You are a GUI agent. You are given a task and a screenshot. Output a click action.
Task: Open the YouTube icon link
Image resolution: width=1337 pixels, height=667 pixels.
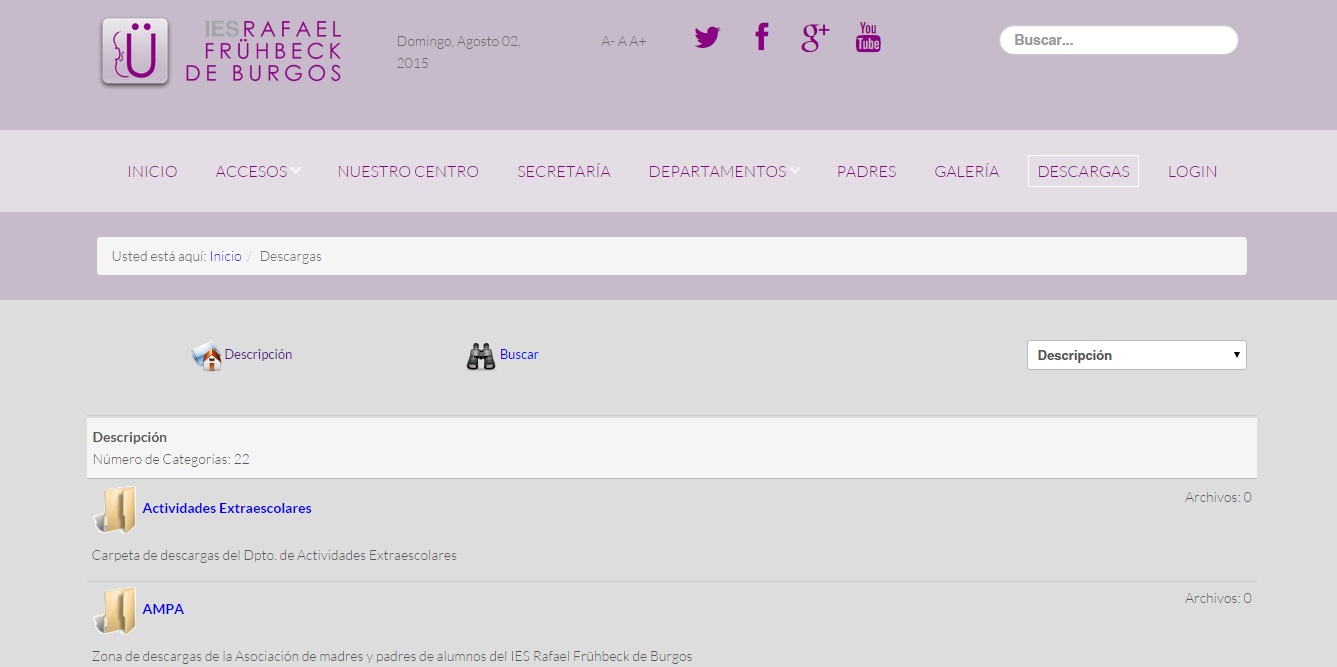coord(868,38)
